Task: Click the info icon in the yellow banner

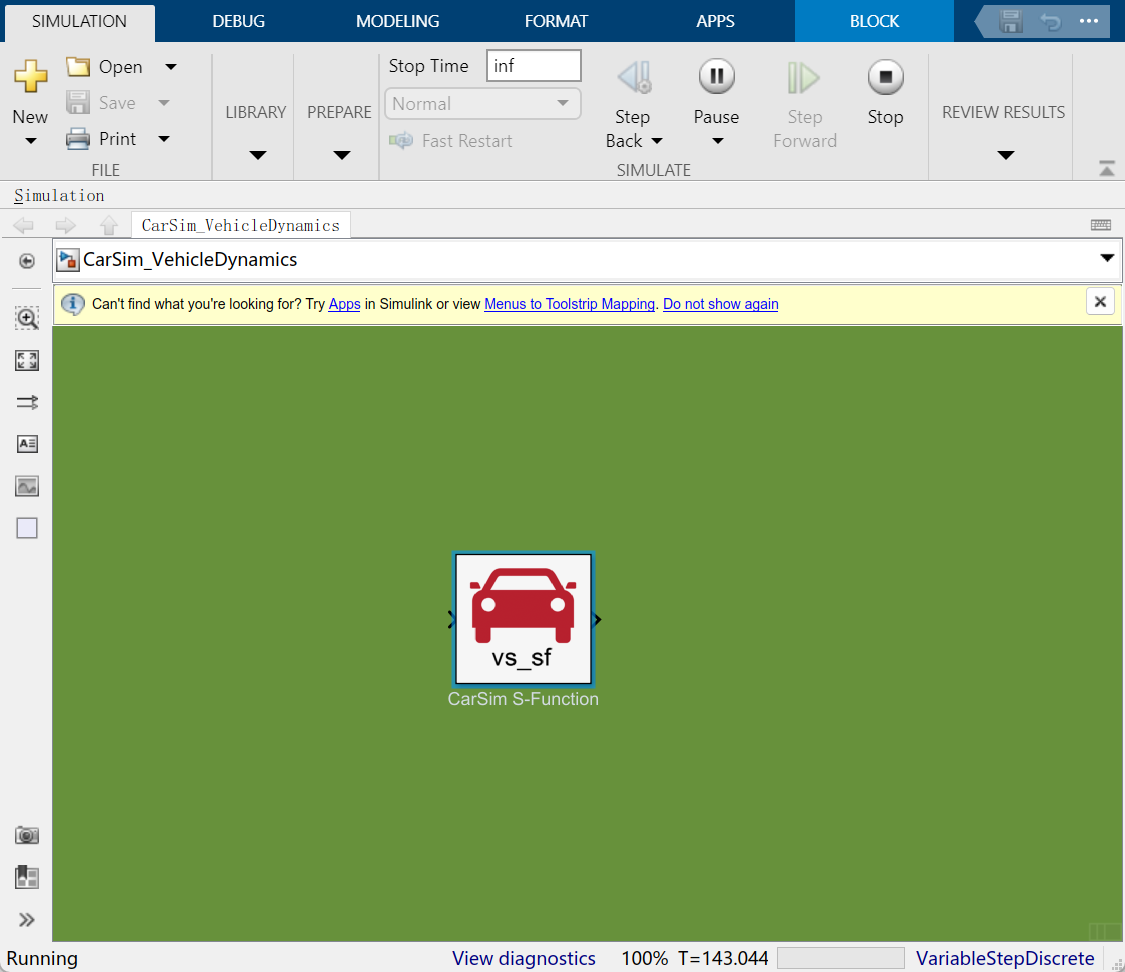Action: [72, 304]
